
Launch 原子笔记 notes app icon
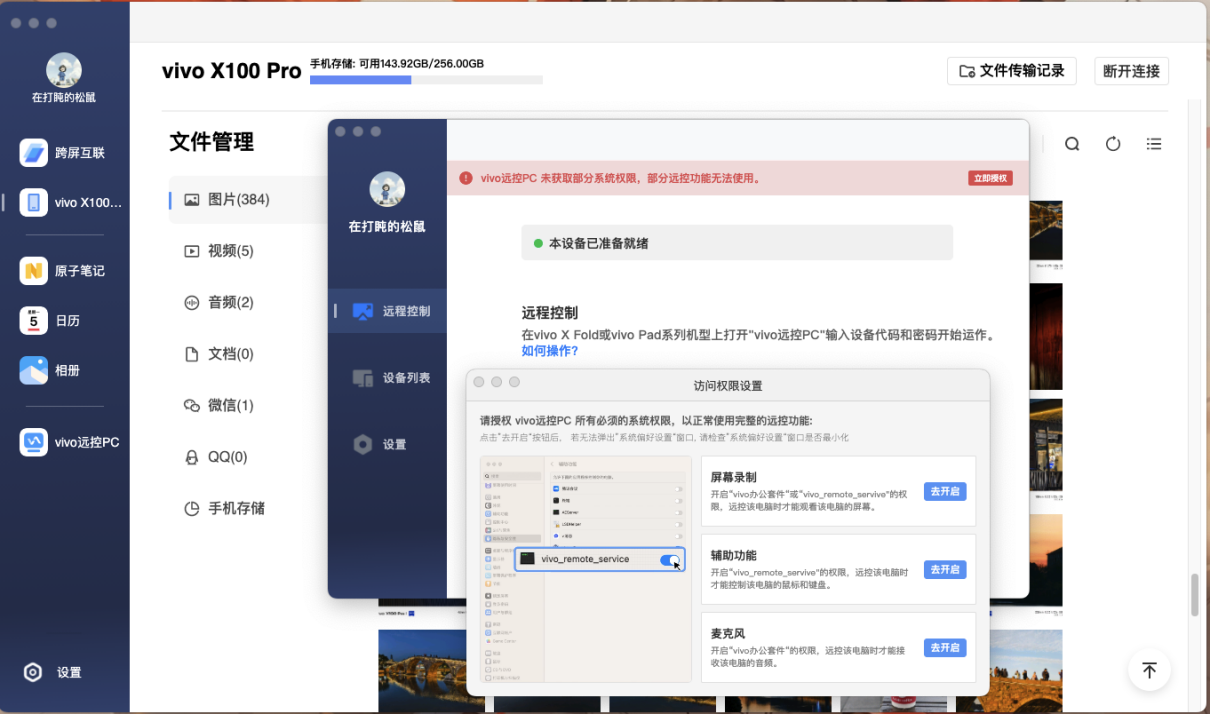tap(33, 271)
